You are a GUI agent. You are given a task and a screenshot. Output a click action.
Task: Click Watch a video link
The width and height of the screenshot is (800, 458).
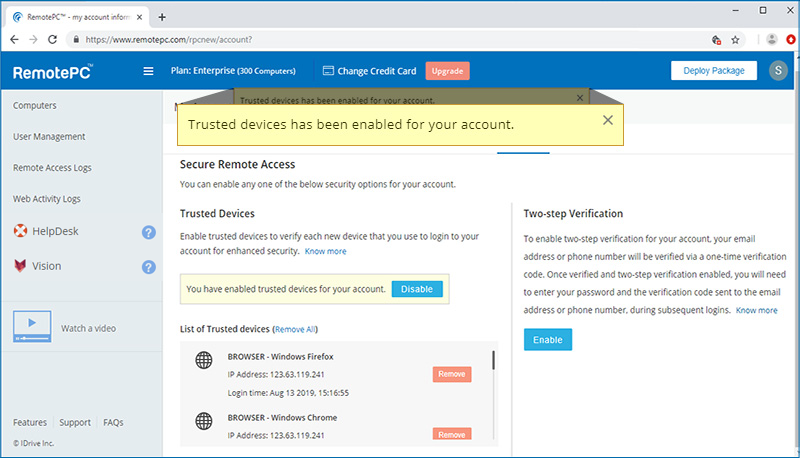point(88,328)
